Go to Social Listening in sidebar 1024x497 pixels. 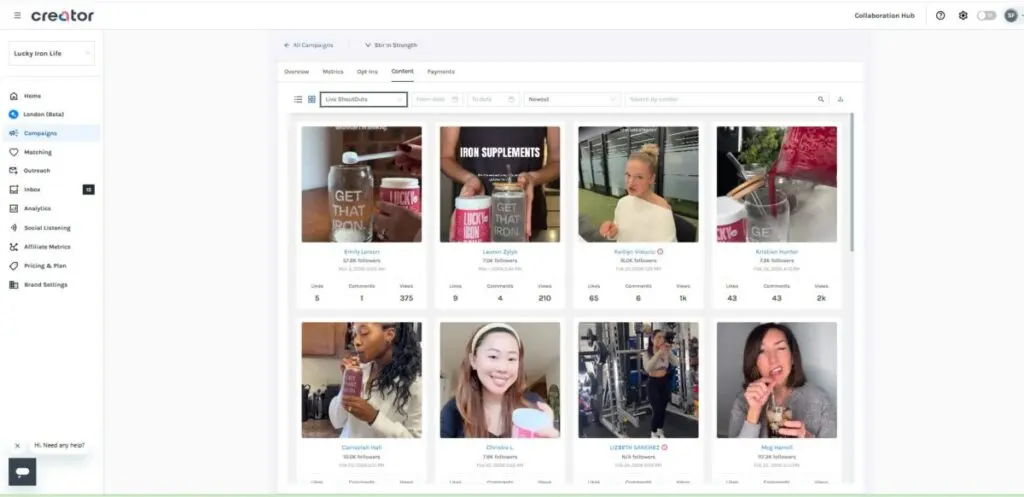coord(46,227)
